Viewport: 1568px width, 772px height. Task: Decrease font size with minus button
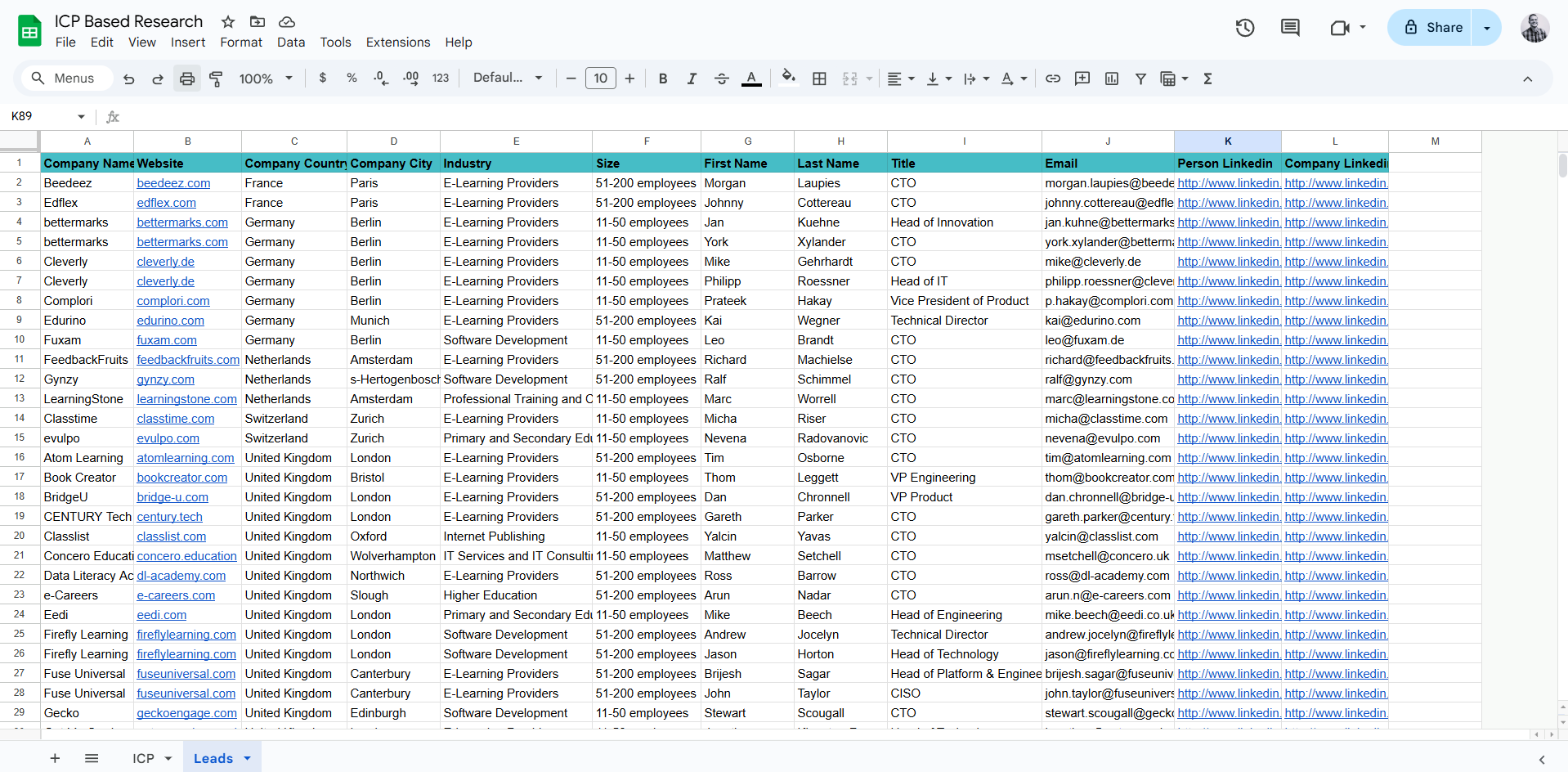pos(571,79)
